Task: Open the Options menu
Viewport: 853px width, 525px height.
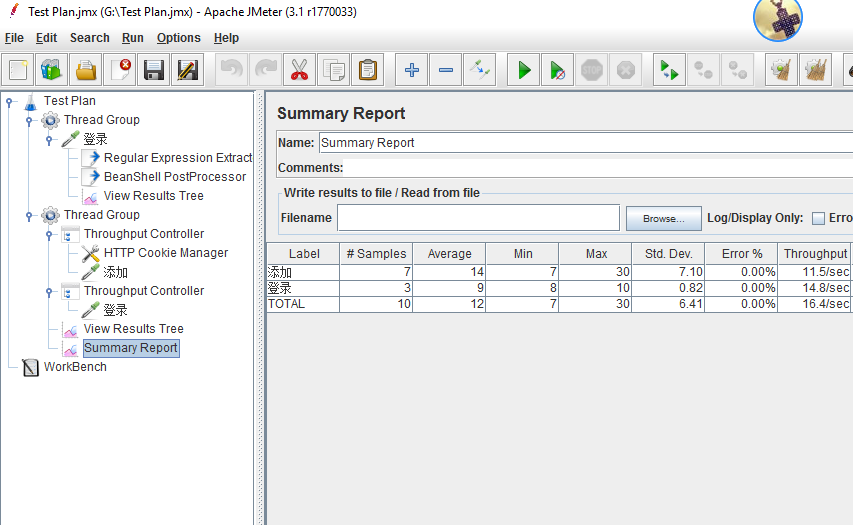Action: (178, 38)
